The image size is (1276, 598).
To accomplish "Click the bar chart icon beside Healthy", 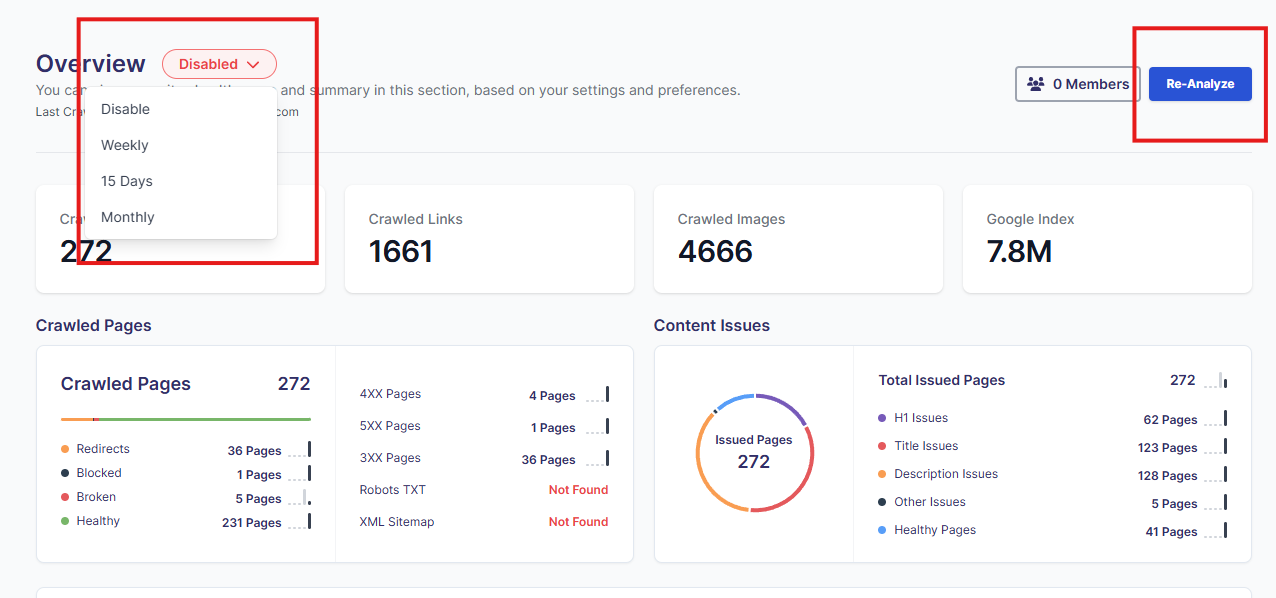I will [x=299, y=522].
